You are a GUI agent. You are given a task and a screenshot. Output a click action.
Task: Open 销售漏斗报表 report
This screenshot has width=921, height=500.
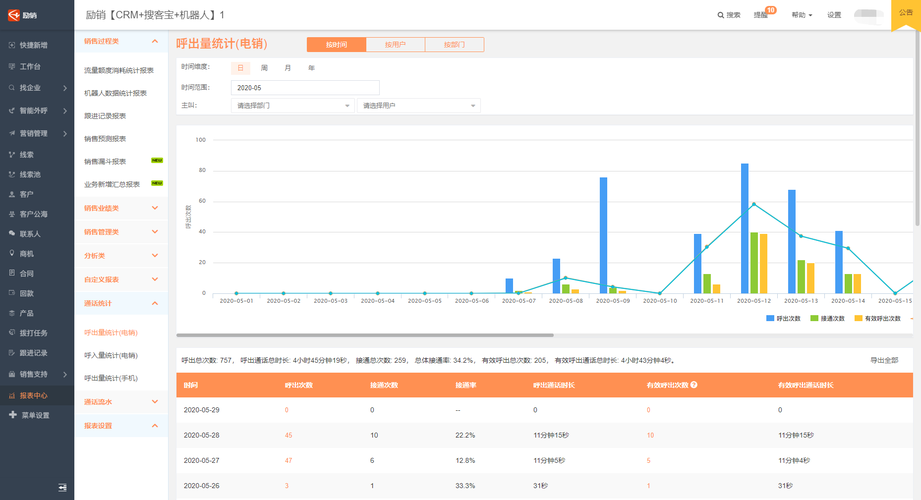pyautogui.click(x=105, y=162)
